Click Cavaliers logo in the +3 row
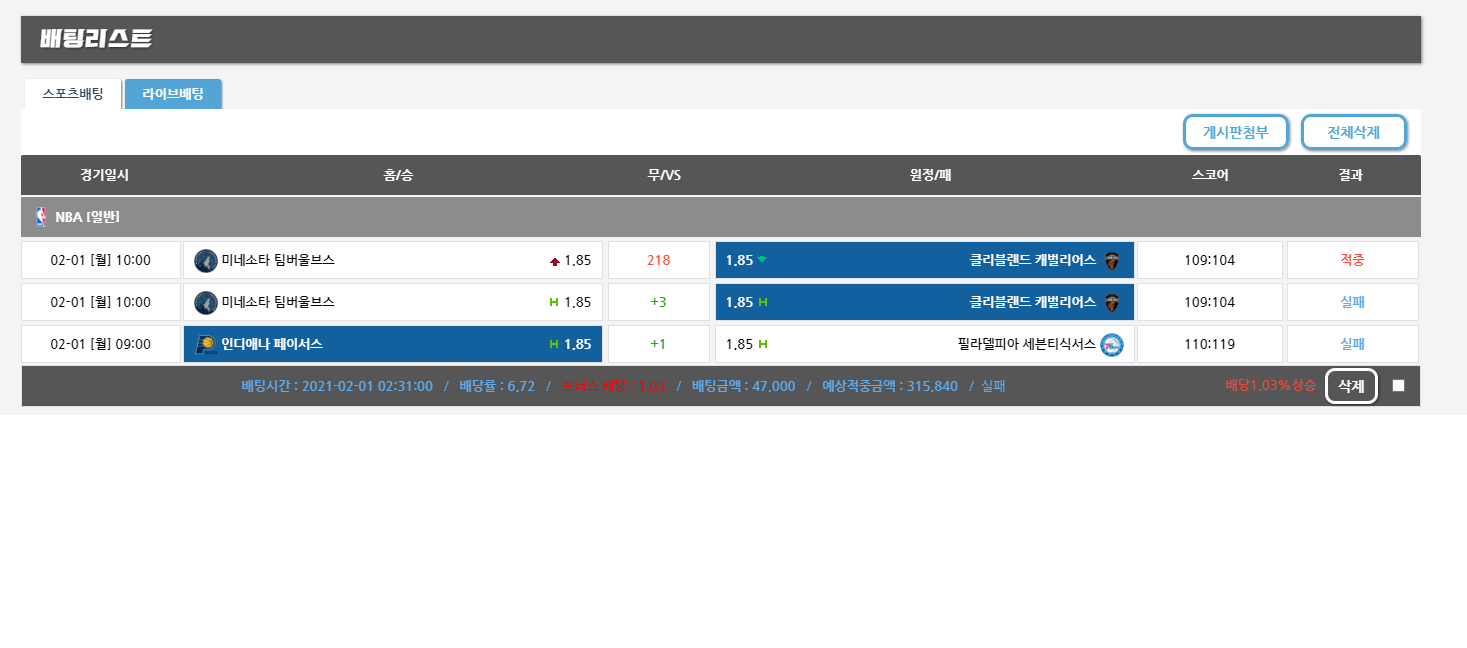The image size is (1467, 648). click(x=1111, y=302)
